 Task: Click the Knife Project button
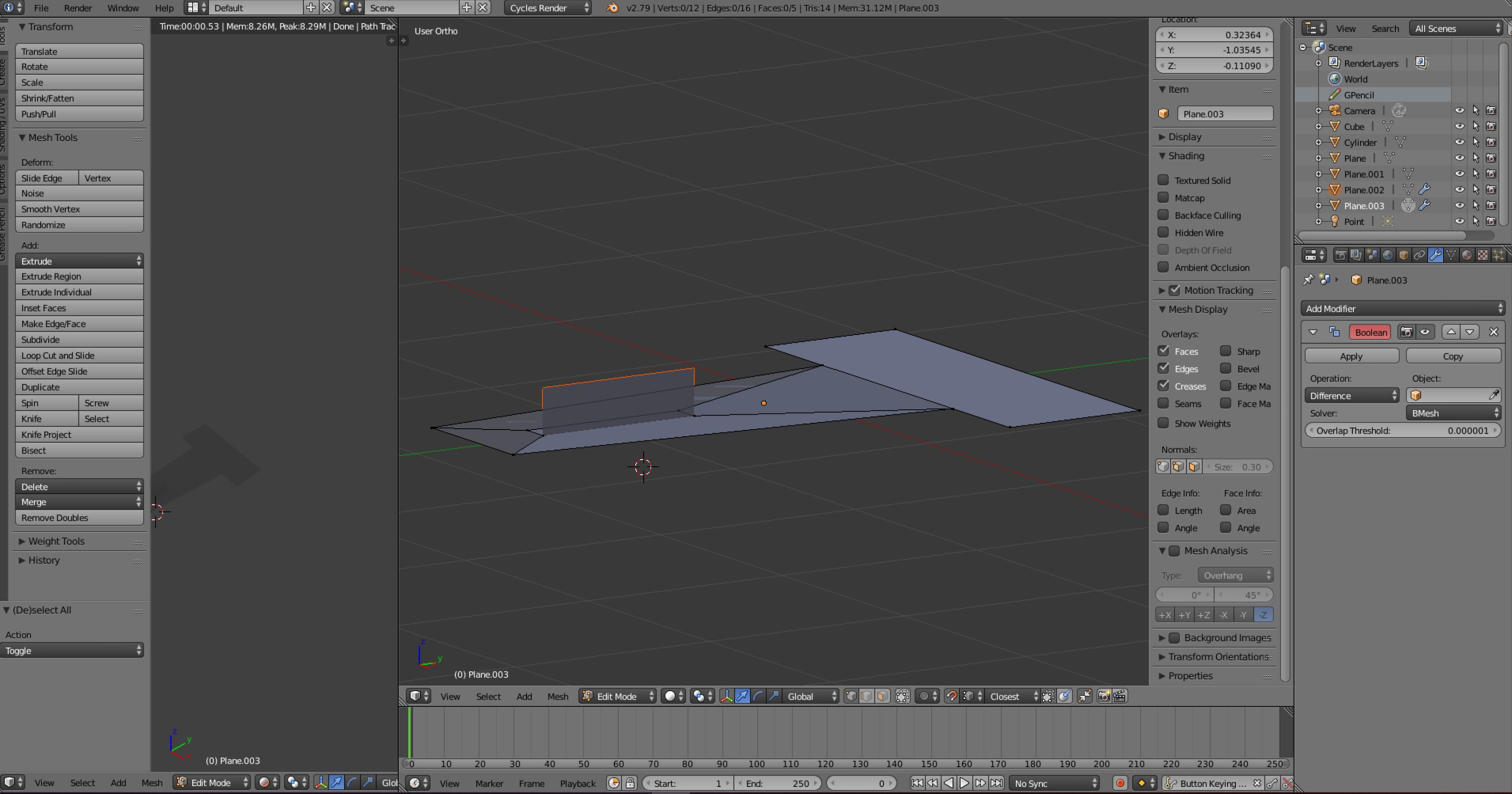79,435
